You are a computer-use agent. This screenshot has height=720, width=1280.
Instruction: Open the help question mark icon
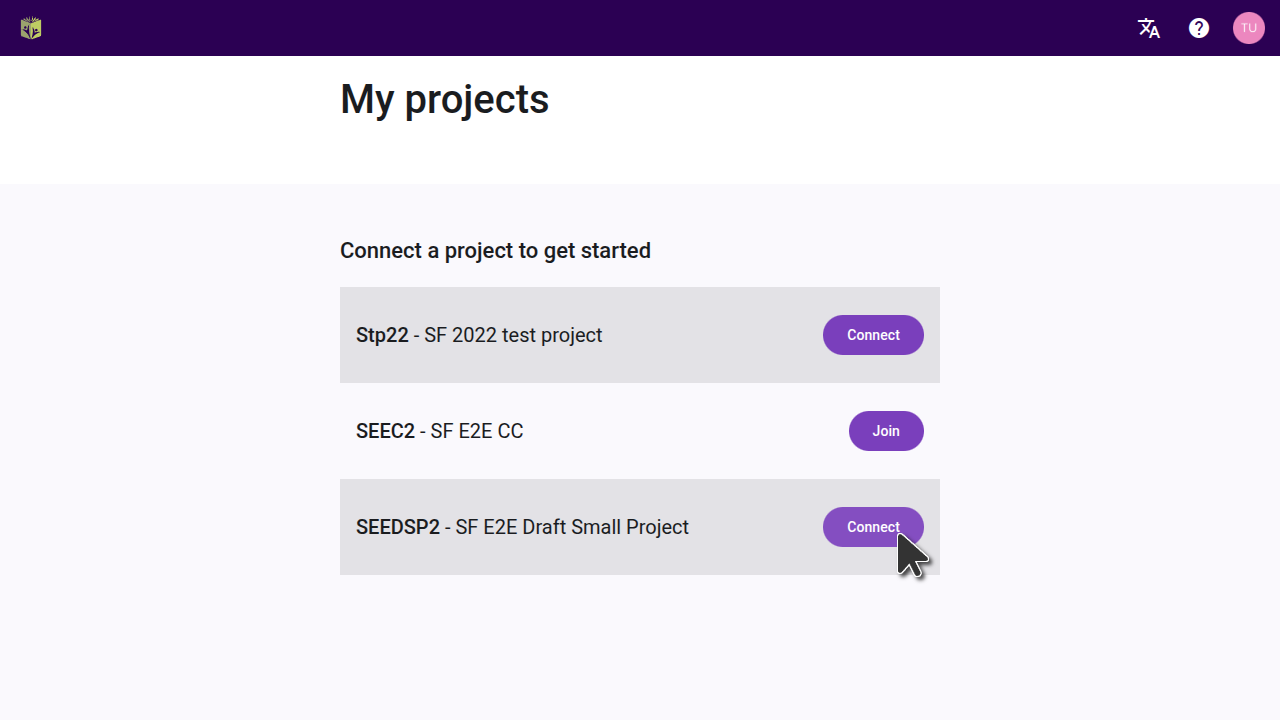click(1199, 28)
